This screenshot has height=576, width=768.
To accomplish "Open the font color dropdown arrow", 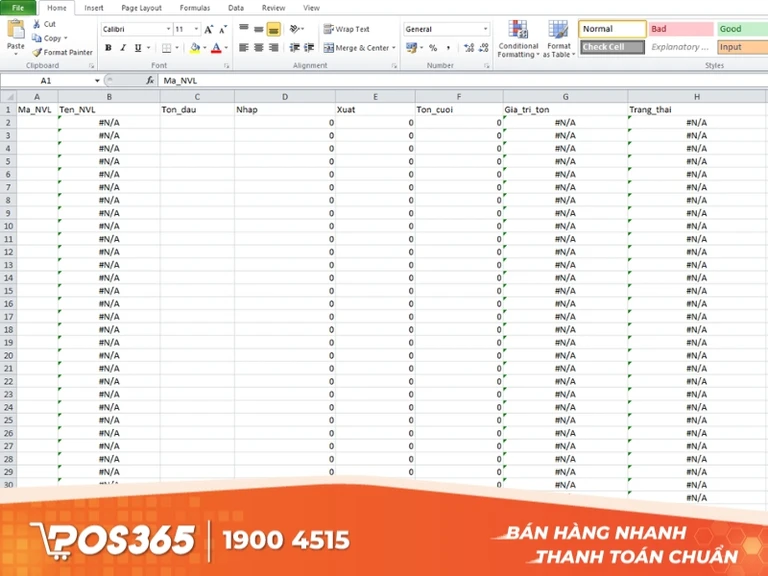I will coord(226,48).
